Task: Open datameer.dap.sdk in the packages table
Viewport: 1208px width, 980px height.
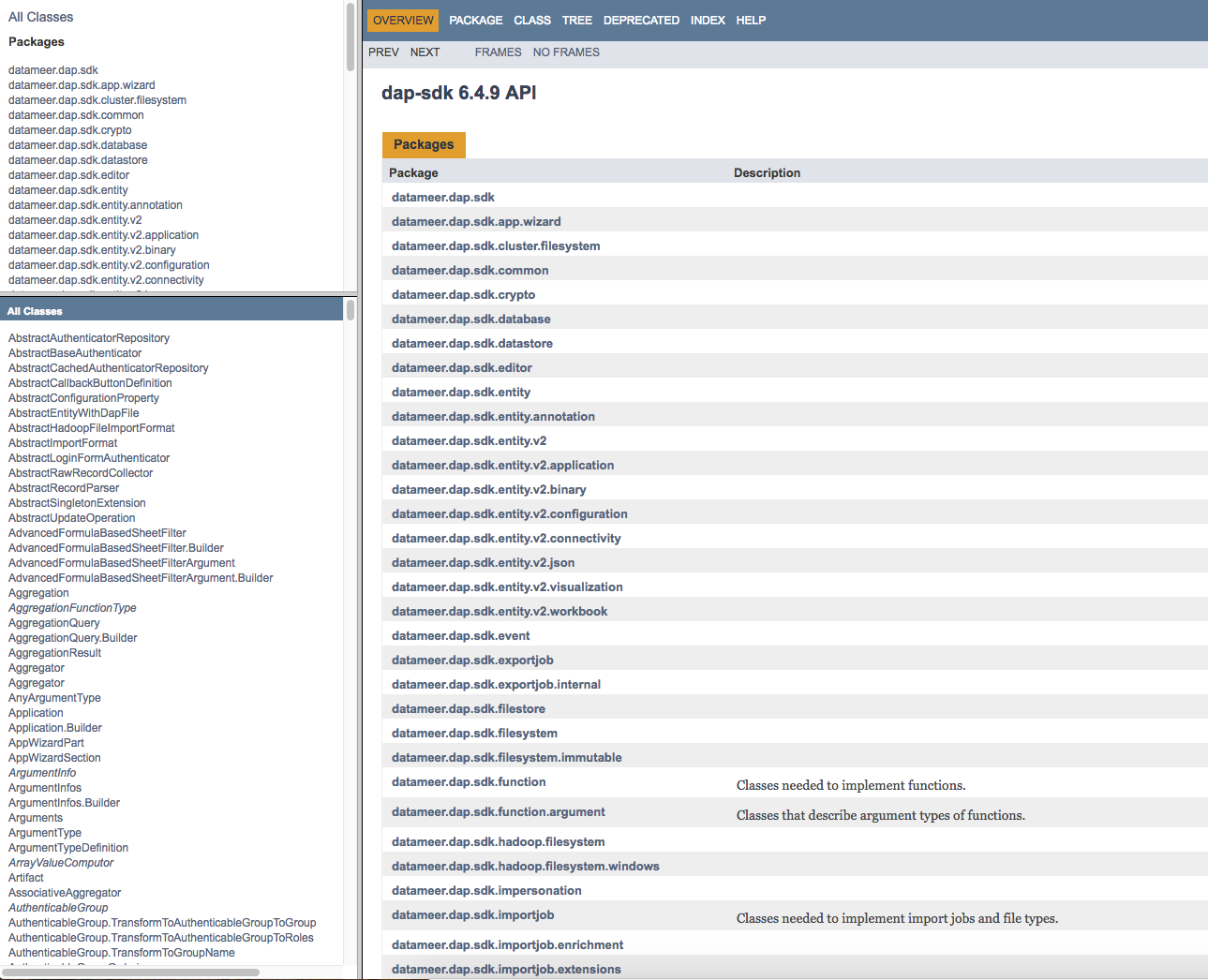Action: [x=443, y=198]
